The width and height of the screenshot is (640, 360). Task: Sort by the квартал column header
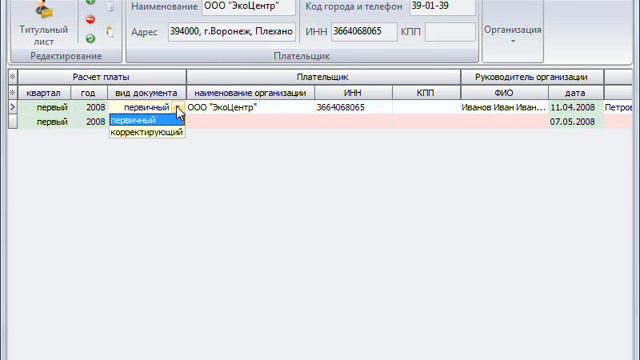44,93
